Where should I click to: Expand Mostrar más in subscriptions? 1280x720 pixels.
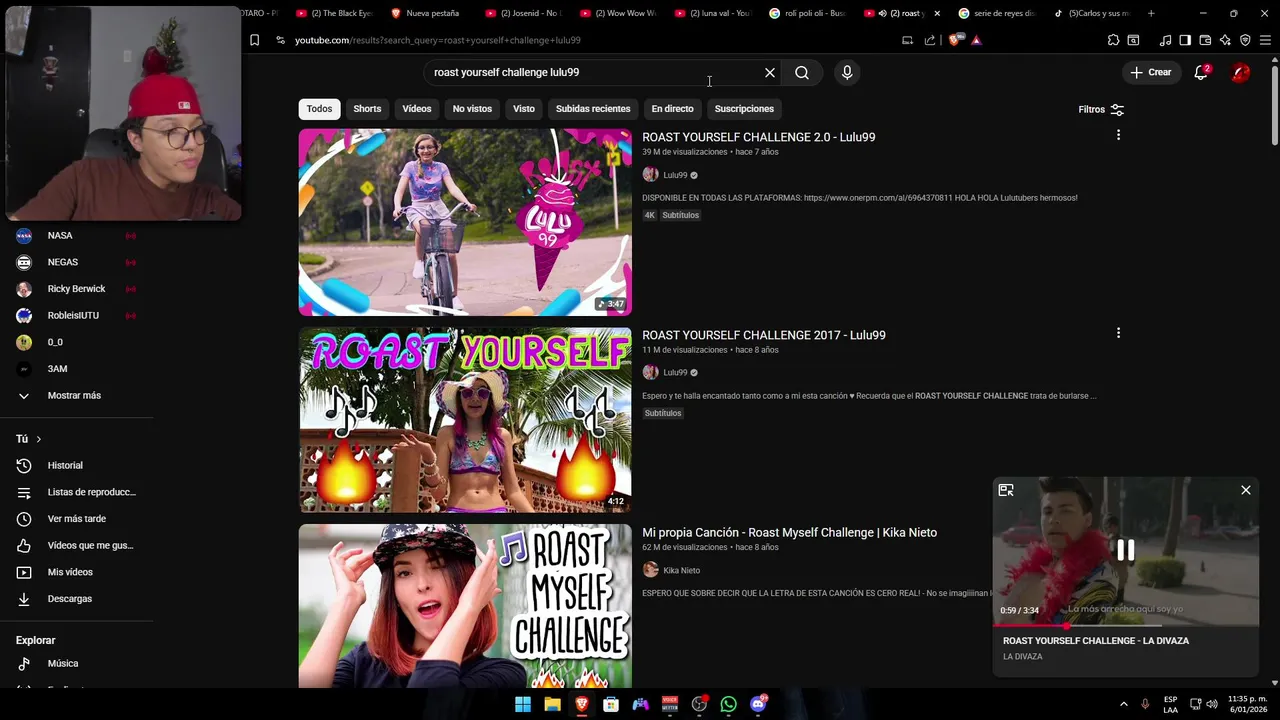[76, 396]
